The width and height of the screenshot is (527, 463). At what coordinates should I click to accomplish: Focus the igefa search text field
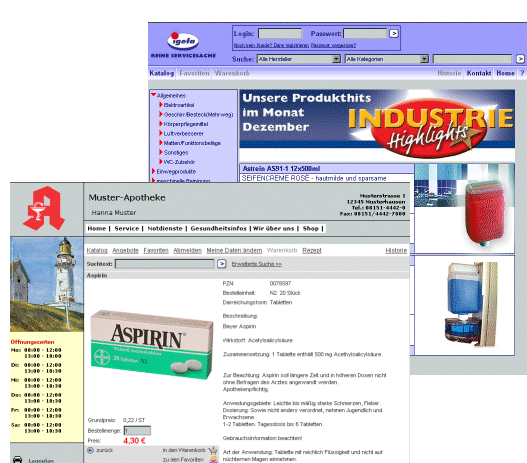pyautogui.click(x=472, y=59)
